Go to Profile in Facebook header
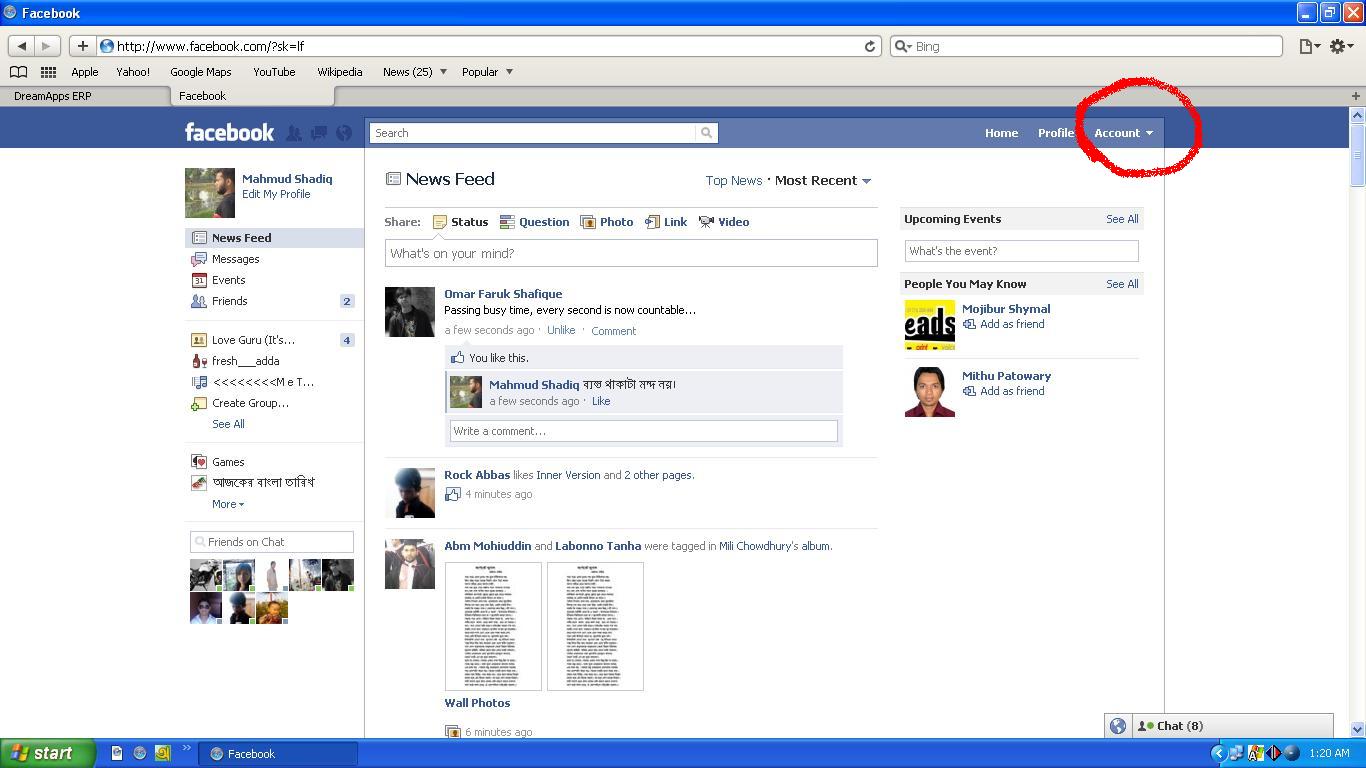Viewport: 1366px width, 768px height. 1055,133
